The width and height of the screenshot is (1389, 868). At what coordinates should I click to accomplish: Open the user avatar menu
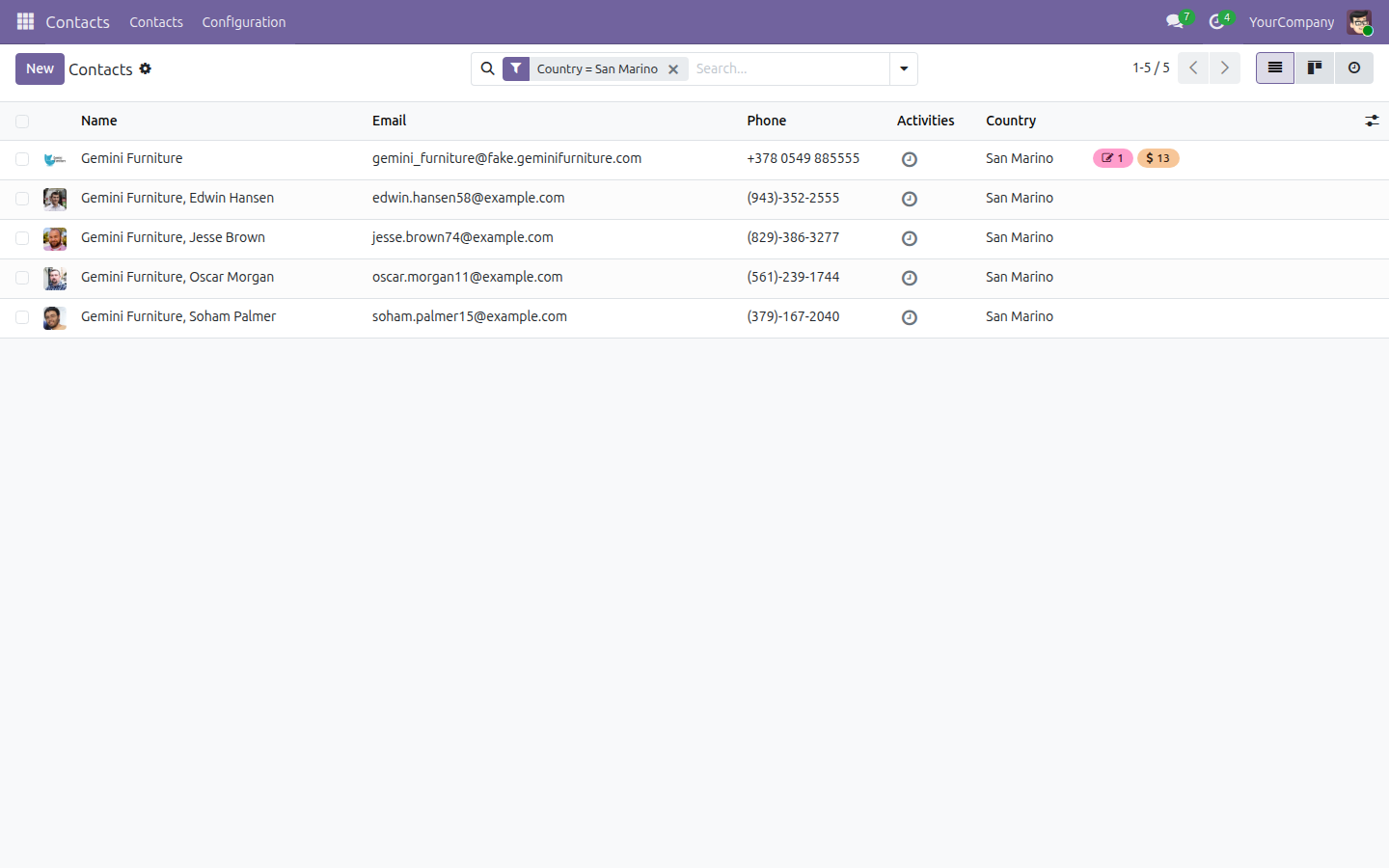[x=1360, y=22]
